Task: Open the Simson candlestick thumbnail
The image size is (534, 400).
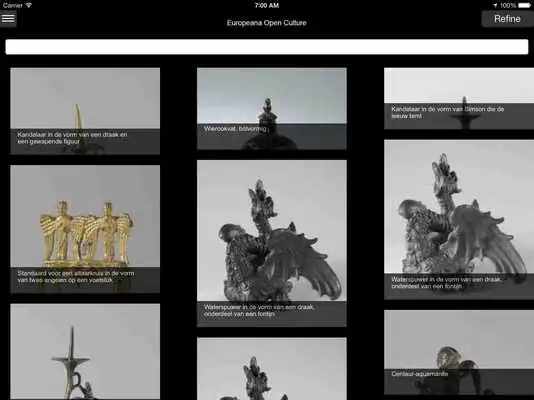Action: click(x=459, y=98)
